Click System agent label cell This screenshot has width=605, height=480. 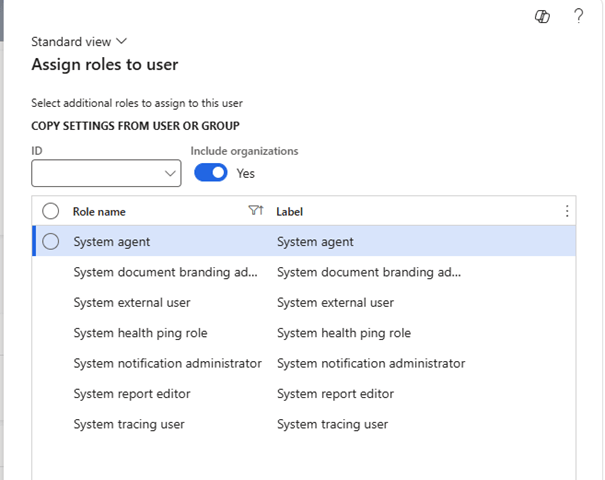[x=315, y=242]
